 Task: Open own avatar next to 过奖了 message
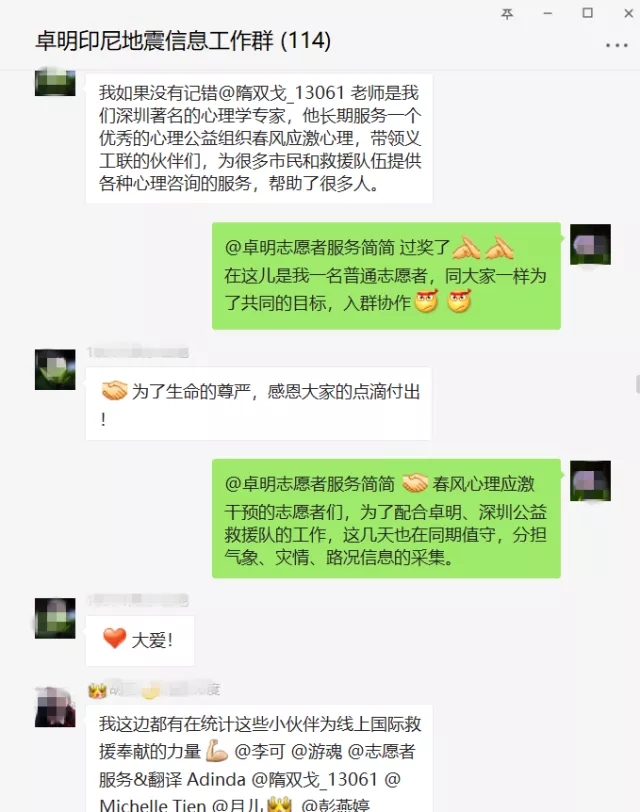(x=590, y=244)
